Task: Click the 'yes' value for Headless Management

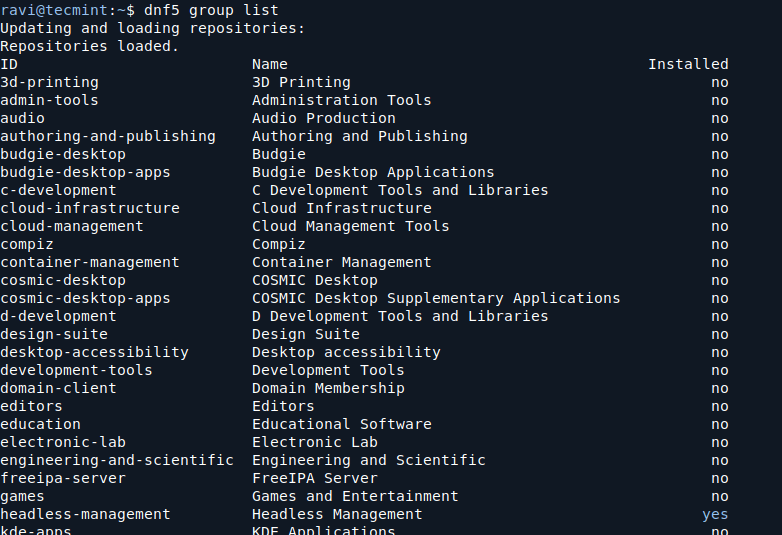Action: coord(715,514)
